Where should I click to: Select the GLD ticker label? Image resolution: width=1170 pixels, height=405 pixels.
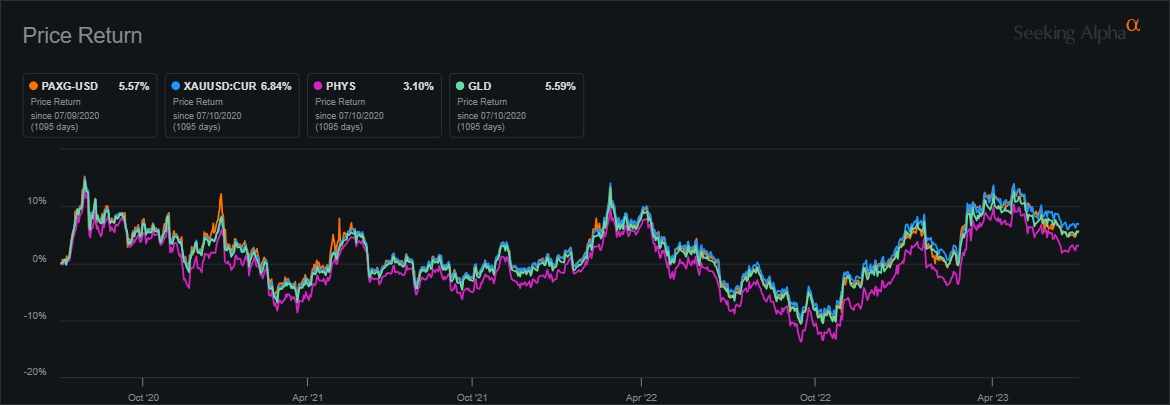tap(479, 87)
